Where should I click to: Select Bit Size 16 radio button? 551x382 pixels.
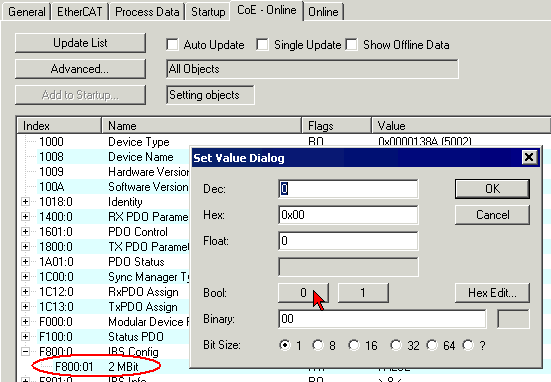pyautogui.click(x=354, y=345)
